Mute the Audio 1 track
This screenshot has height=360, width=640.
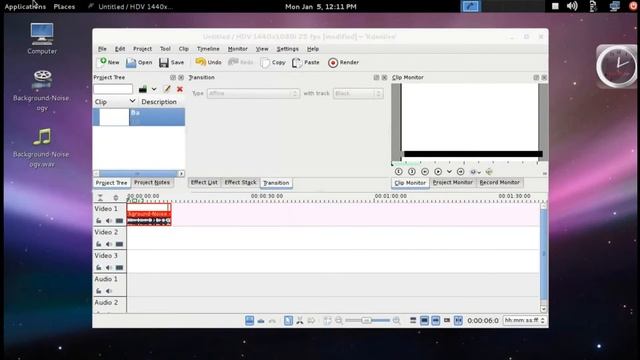(109, 291)
